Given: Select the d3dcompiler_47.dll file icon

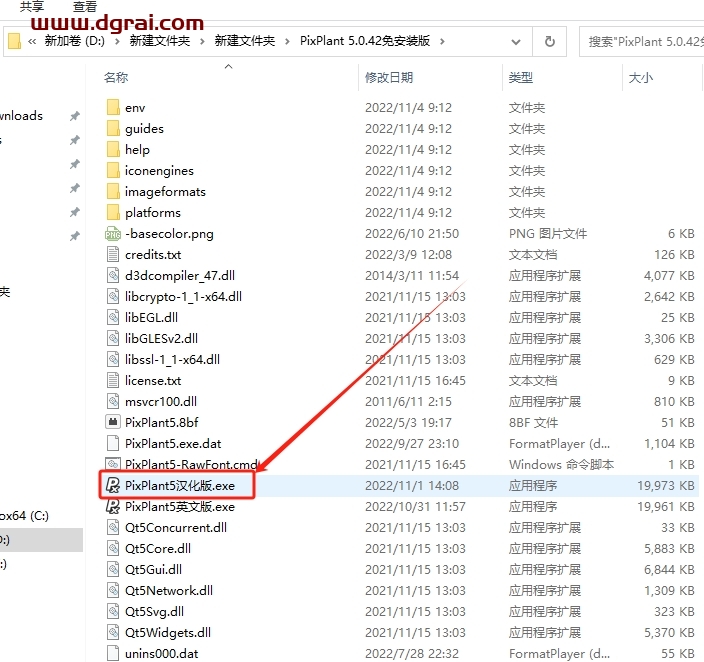Looking at the screenshot, I should click(x=113, y=276).
